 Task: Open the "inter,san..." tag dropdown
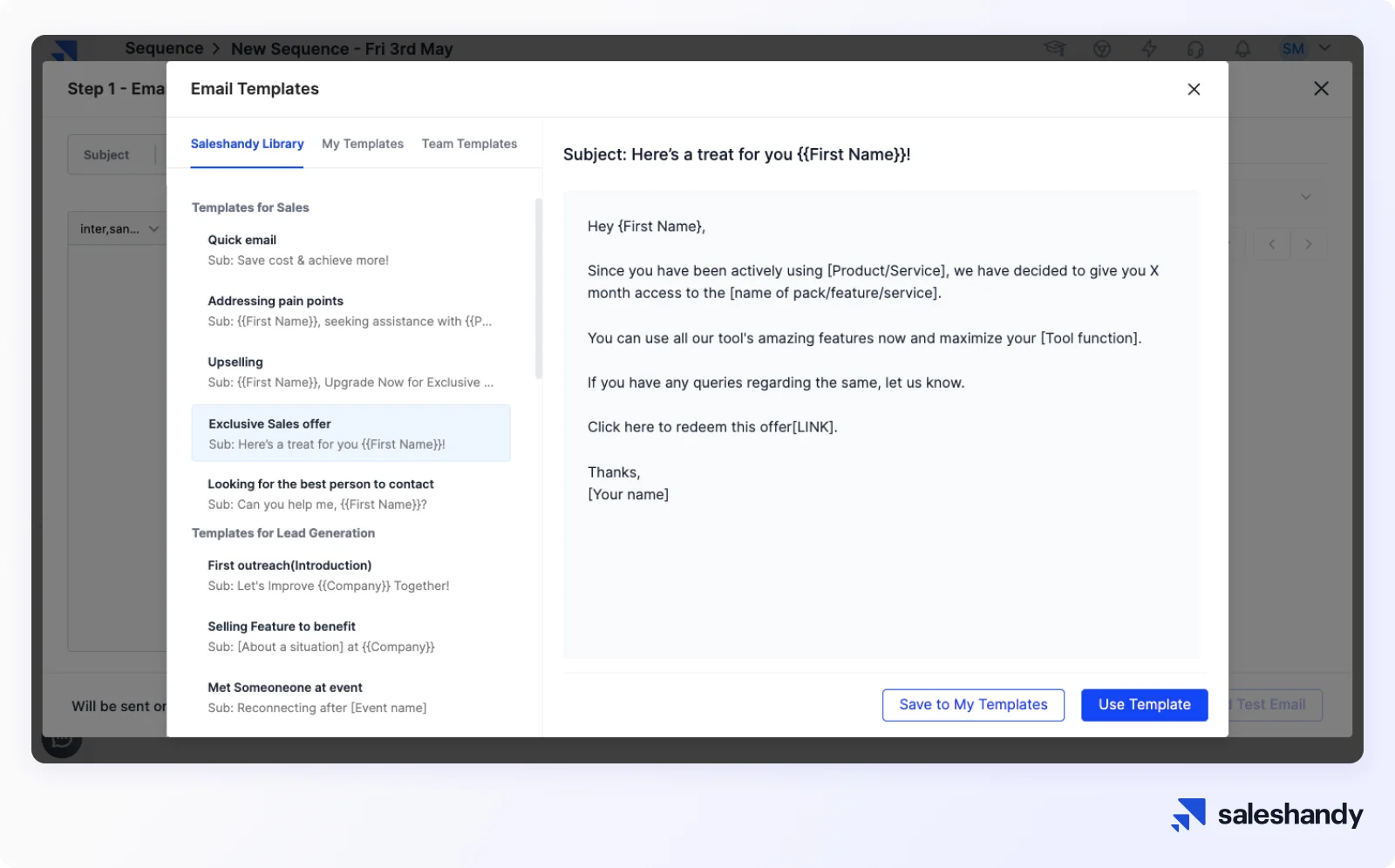tap(118, 228)
